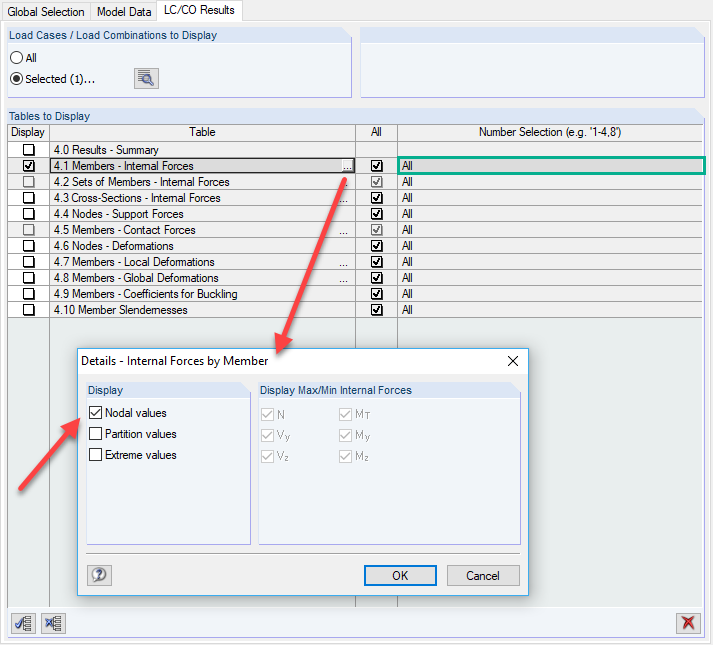Switch to the Model Data tab
The image size is (713, 645).
point(124,12)
